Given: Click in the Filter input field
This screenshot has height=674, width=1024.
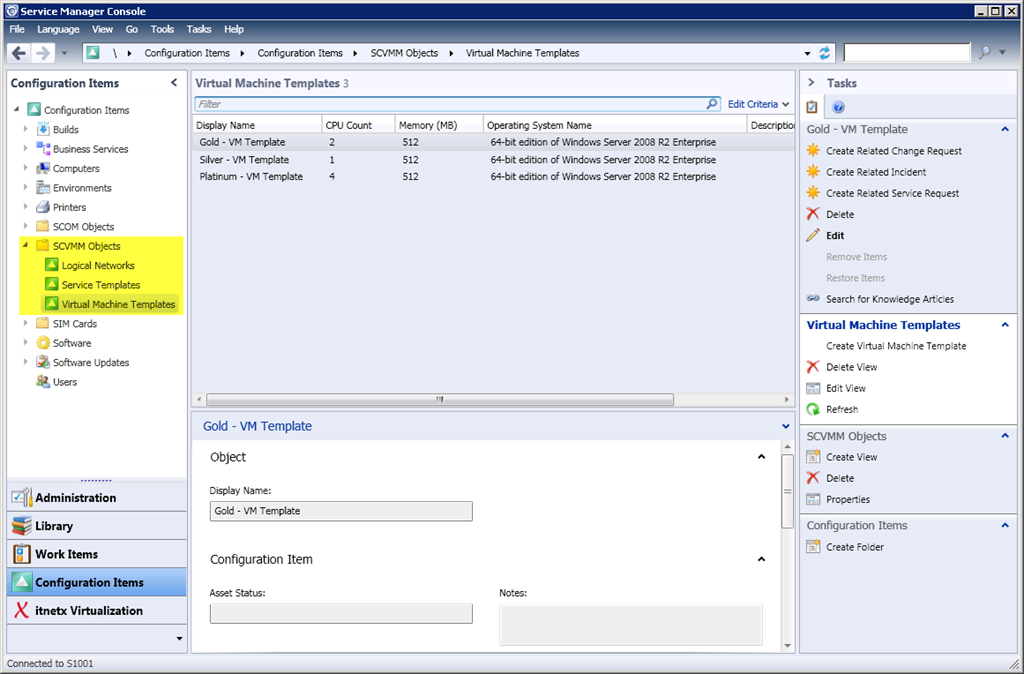Looking at the screenshot, I should 450,104.
